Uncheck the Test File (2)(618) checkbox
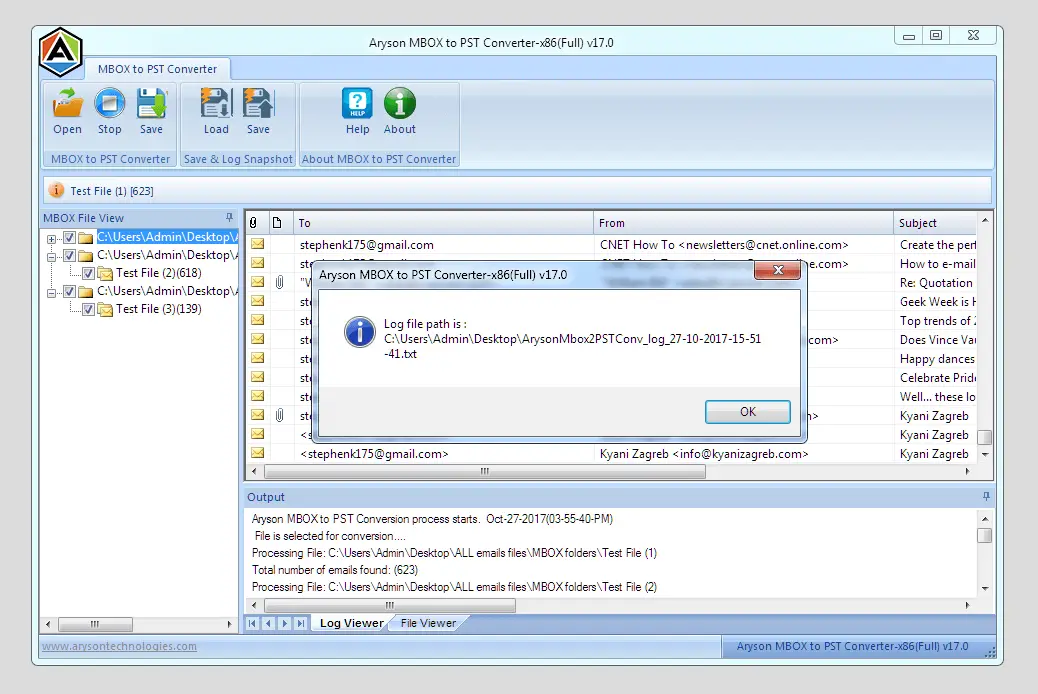The width and height of the screenshot is (1038, 694). coord(88,273)
